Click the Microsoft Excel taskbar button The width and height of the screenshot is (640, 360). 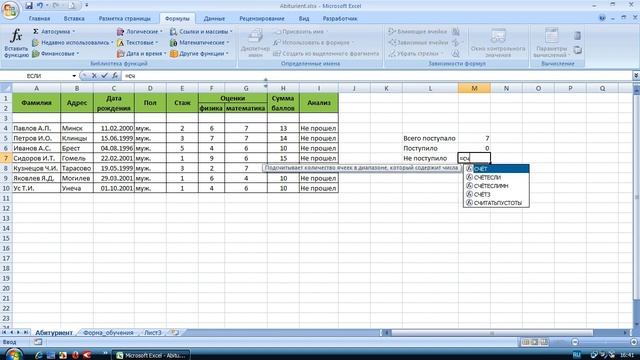click(152, 356)
